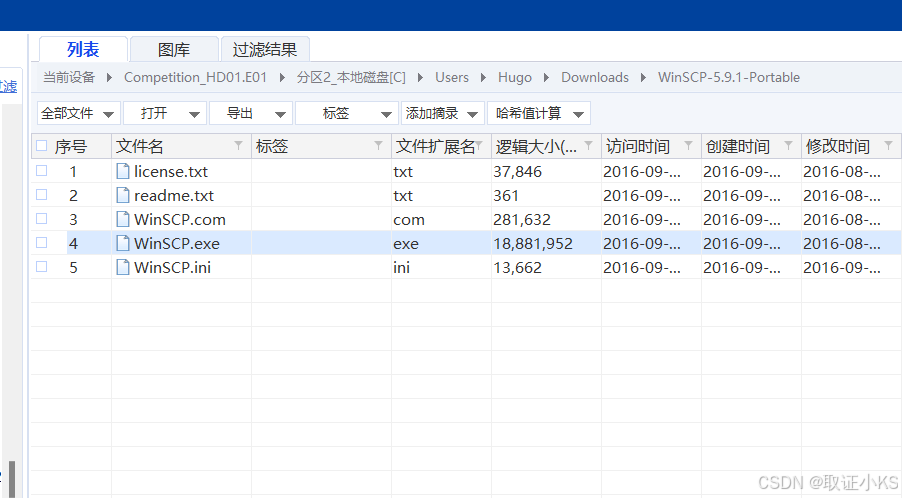This screenshot has height=498, width=902.
Task: Sort by the 访问时间 column header
Action: 637,146
